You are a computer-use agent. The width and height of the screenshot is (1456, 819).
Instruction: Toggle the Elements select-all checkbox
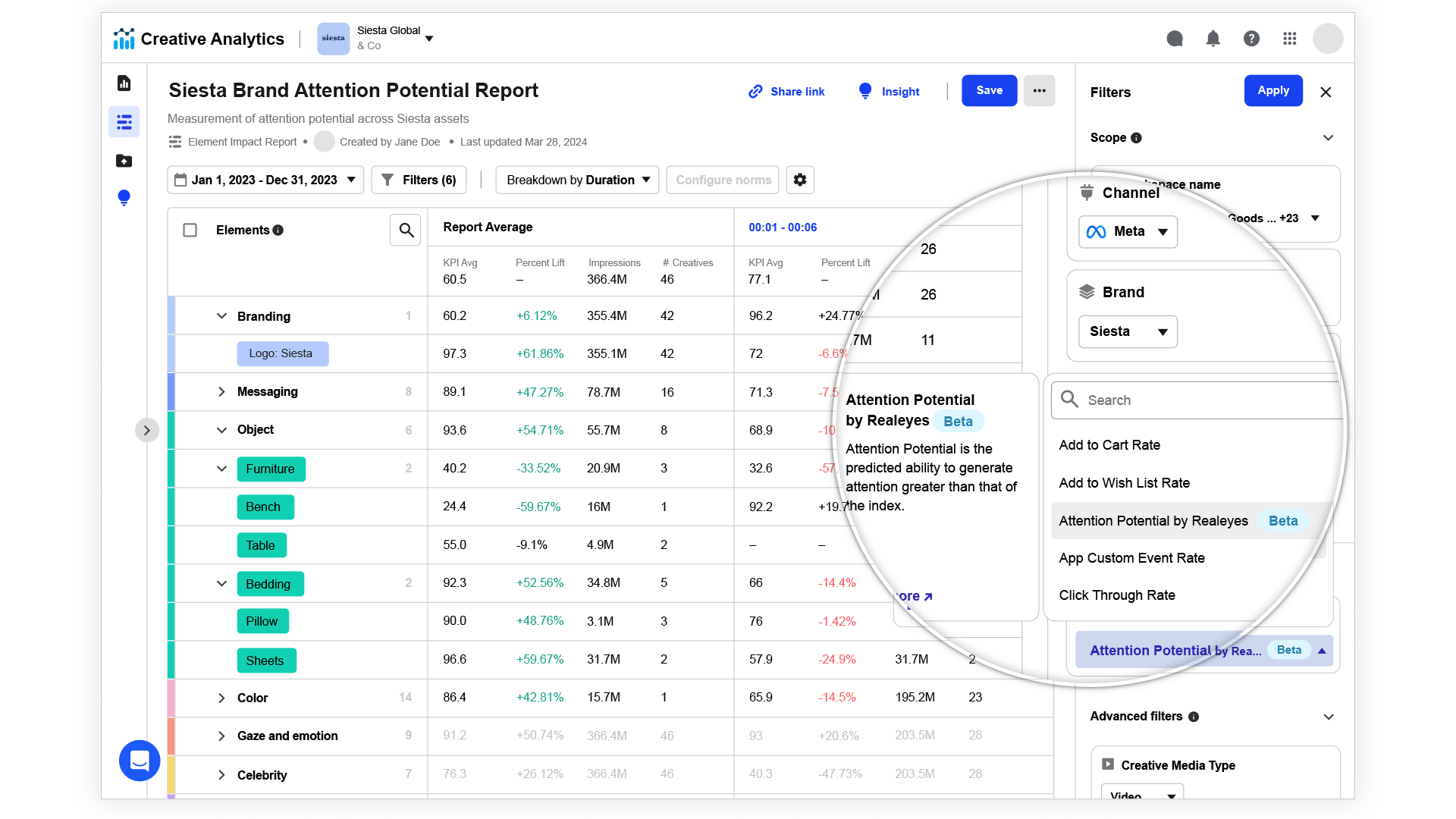[190, 230]
